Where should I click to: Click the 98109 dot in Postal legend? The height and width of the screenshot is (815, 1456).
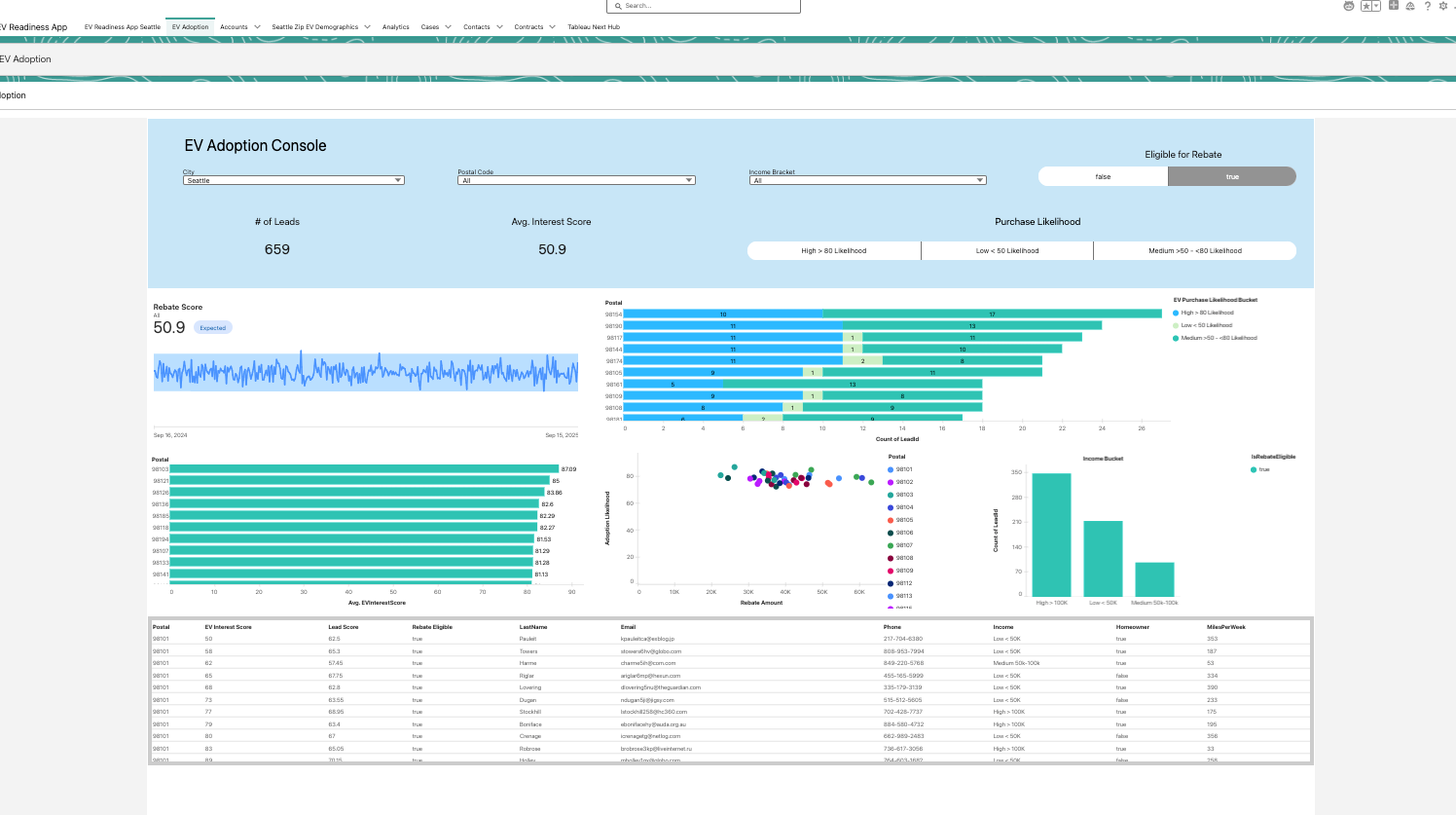tap(891, 571)
